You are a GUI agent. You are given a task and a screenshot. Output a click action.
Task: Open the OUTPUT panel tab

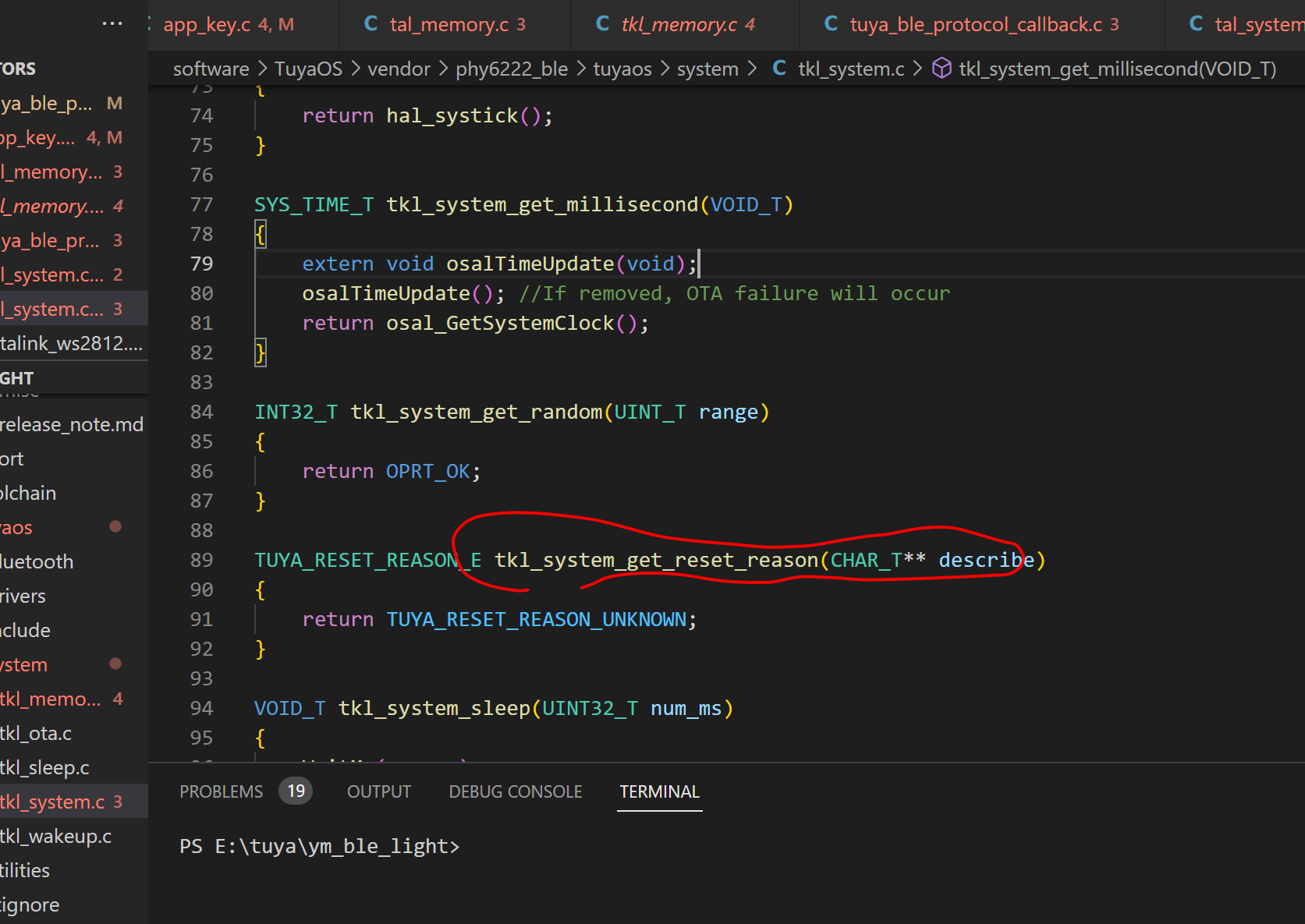tap(379, 791)
